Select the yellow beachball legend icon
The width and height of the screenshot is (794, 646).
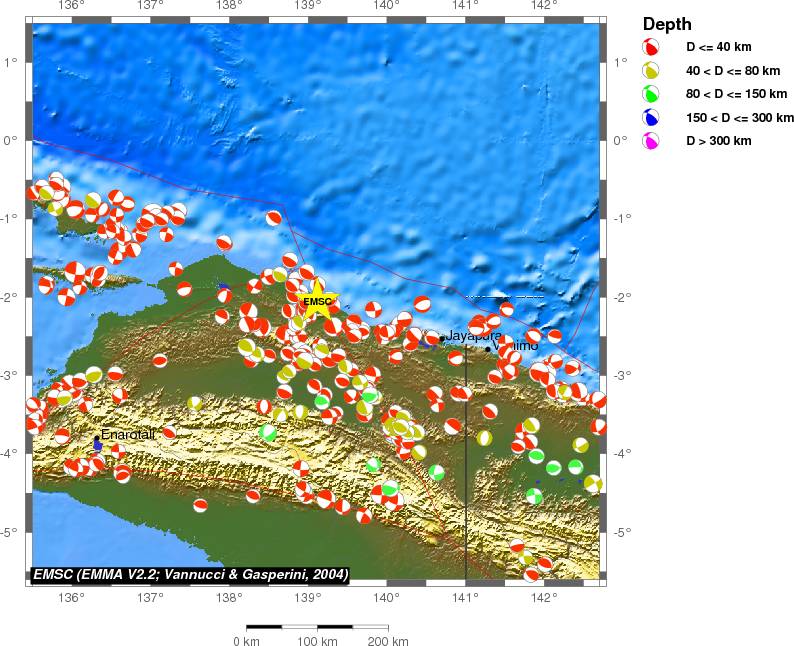click(651, 71)
